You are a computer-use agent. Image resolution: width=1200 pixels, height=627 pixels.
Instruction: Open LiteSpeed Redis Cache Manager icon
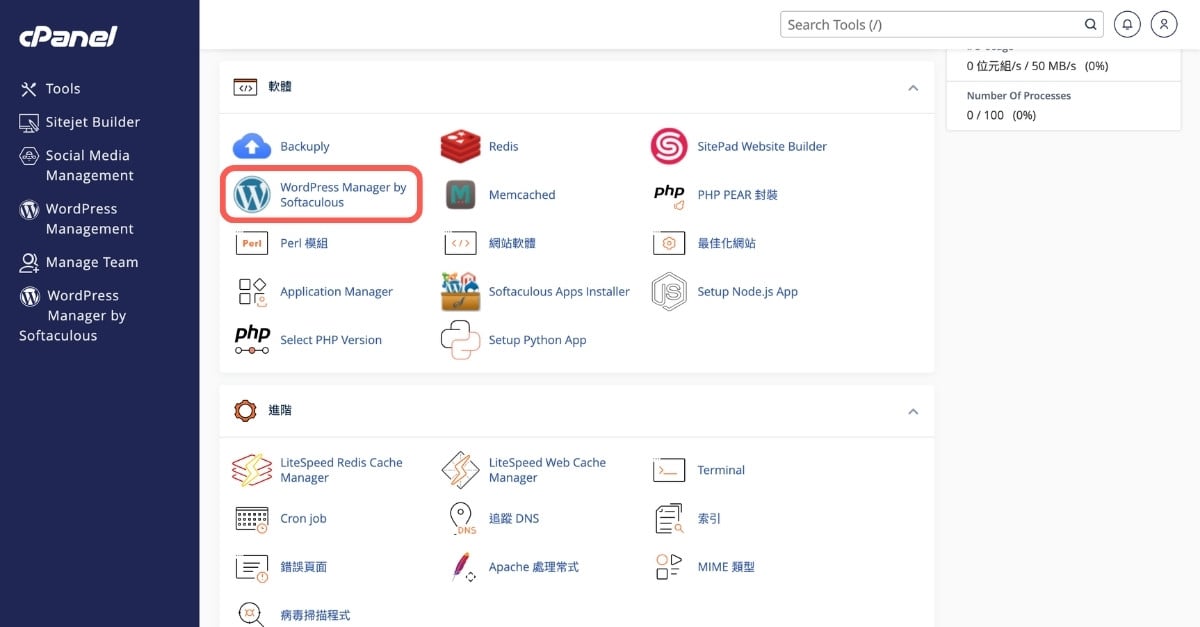click(x=252, y=470)
